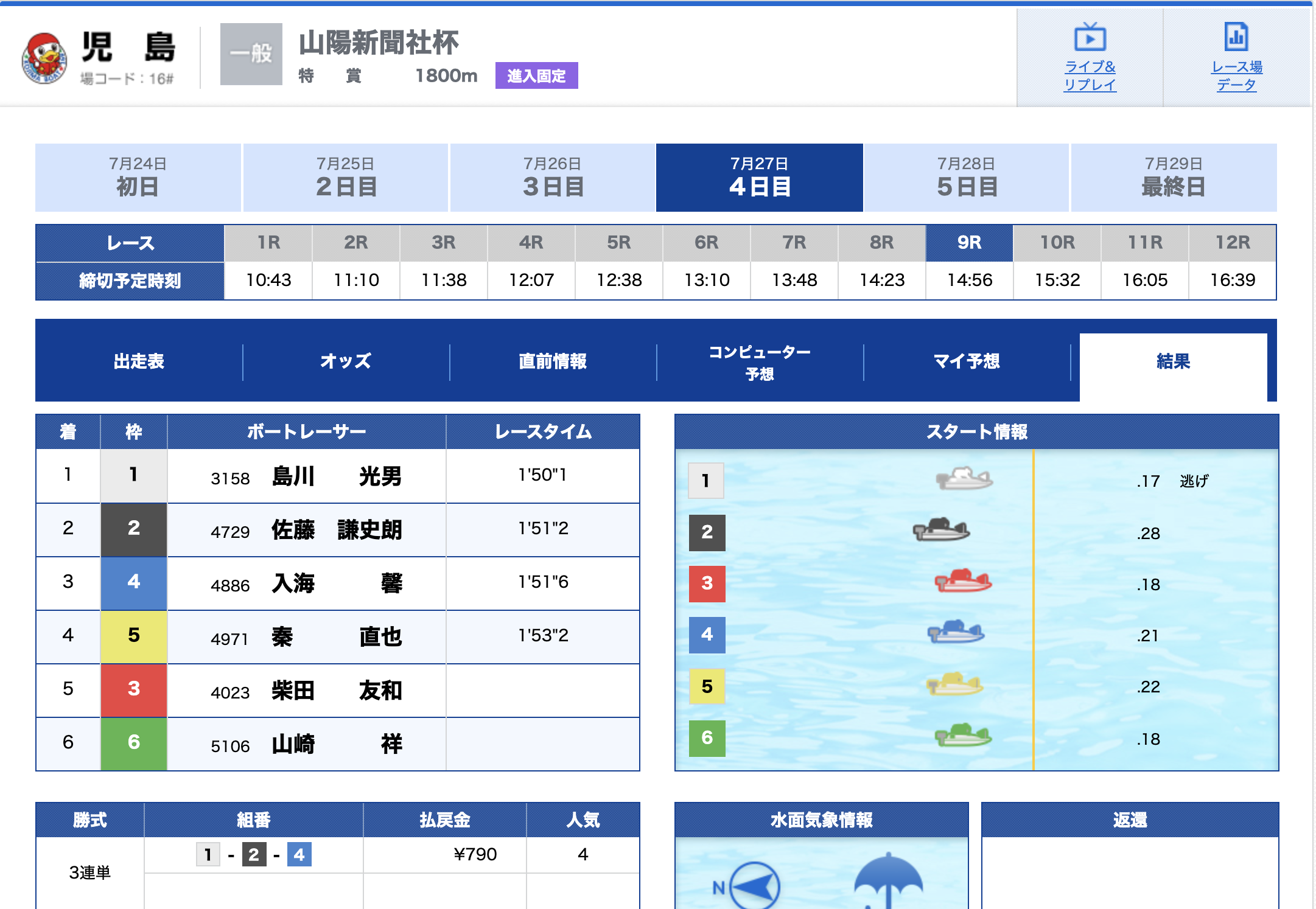Image resolution: width=1316 pixels, height=909 pixels.
Task: Open the 出走表 tab
Action: (x=139, y=361)
